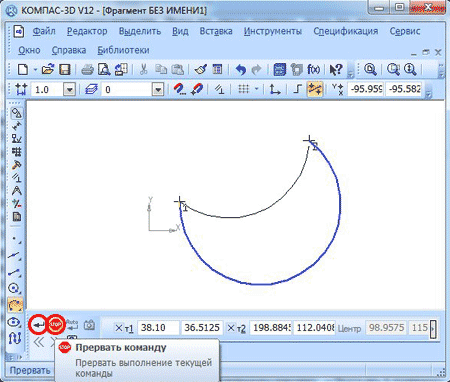Click the point 2 Y field 112.0408
Viewport: 450px width, 382px height.
pyautogui.click(x=314, y=328)
